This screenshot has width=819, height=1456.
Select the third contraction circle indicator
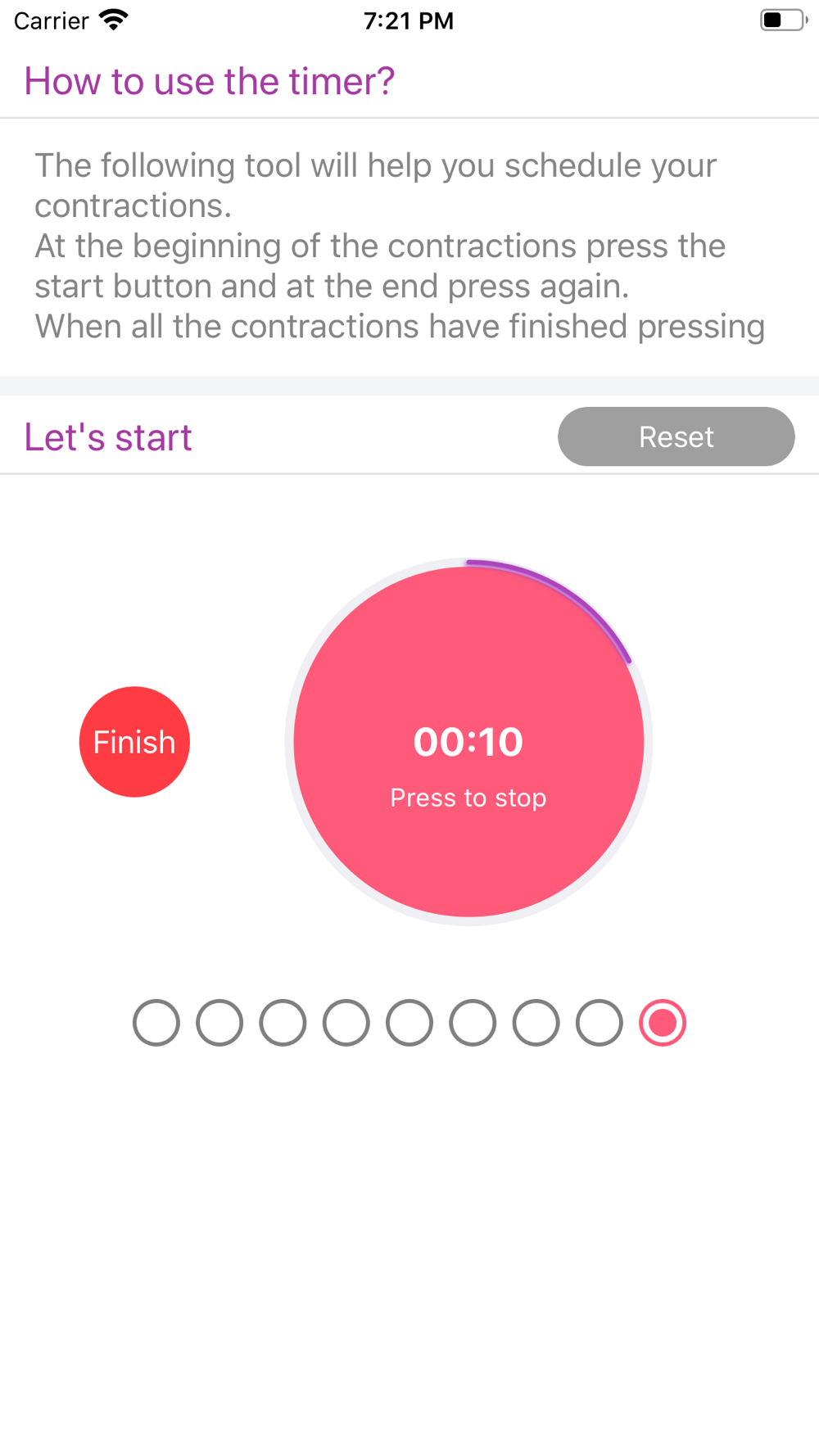pyautogui.click(x=283, y=1023)
